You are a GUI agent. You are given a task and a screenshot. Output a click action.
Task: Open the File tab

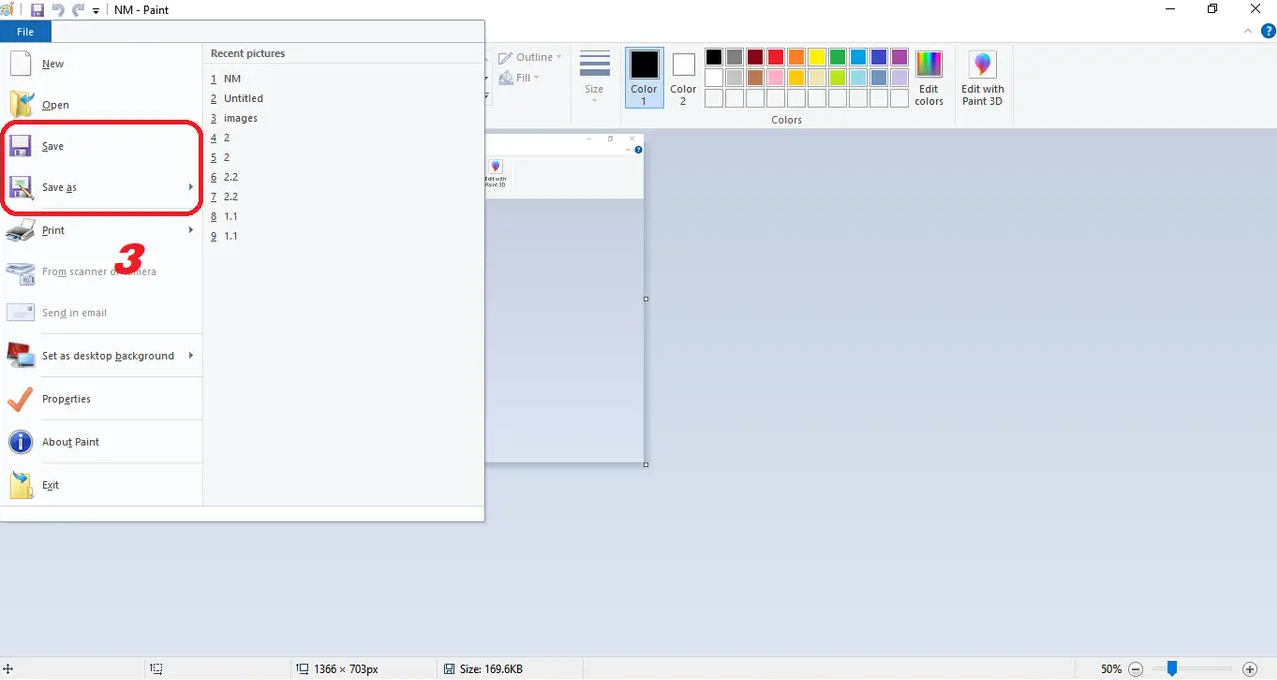(x=25, y=32)
